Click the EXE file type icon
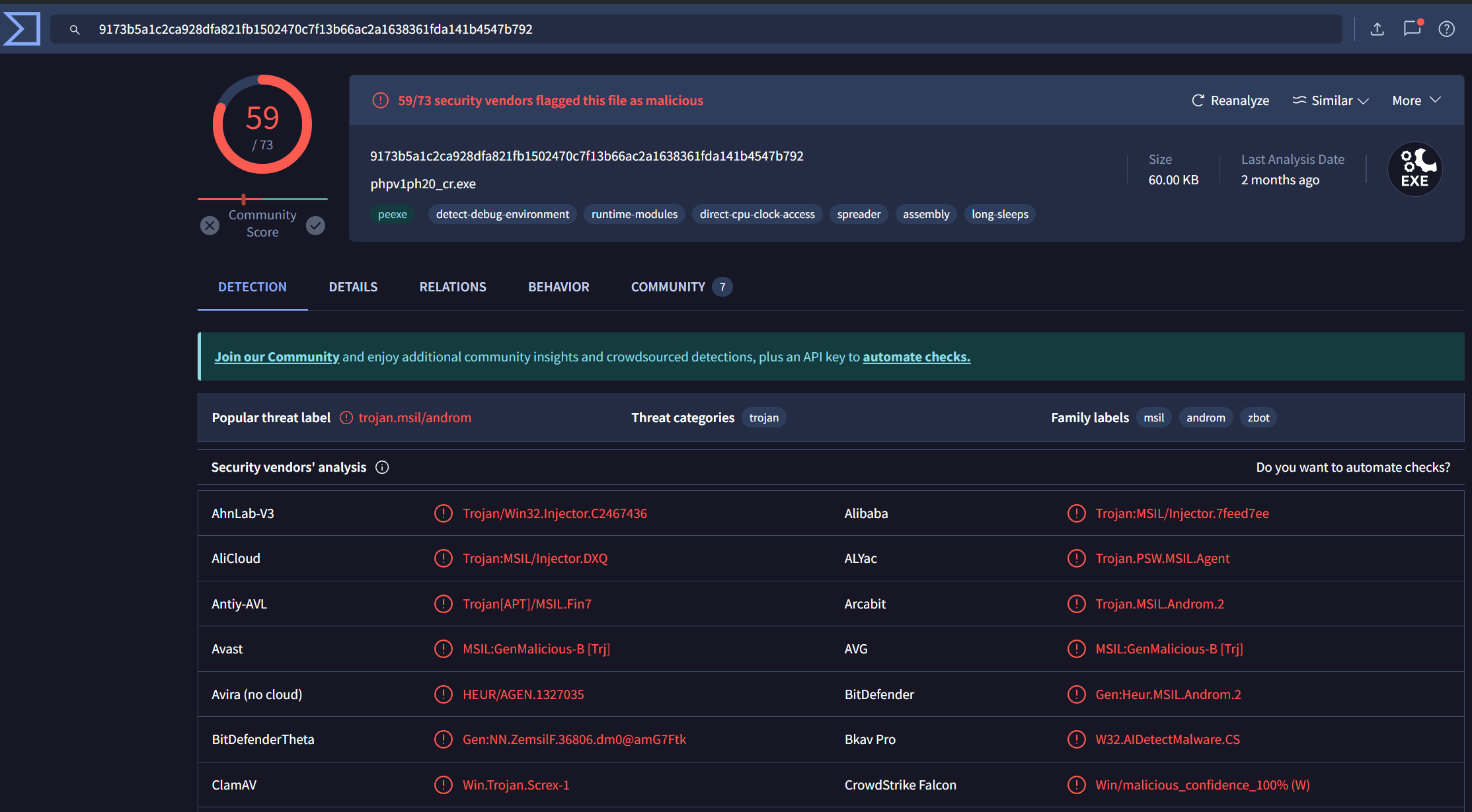Image resolution: width=1472 pixels, height=812 pixels. [1415, 169]
